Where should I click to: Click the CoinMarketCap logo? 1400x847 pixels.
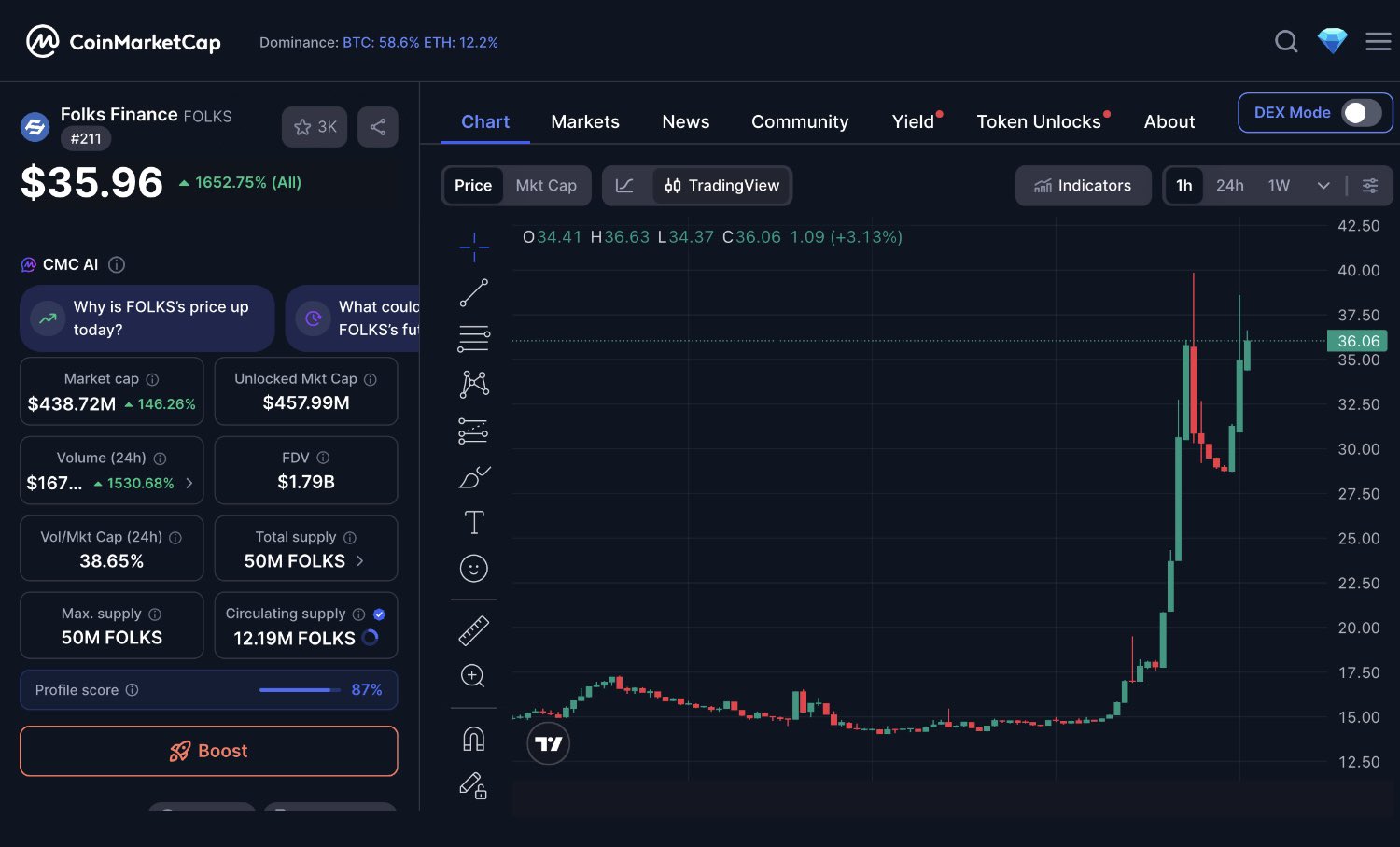[x=123, y=42]
